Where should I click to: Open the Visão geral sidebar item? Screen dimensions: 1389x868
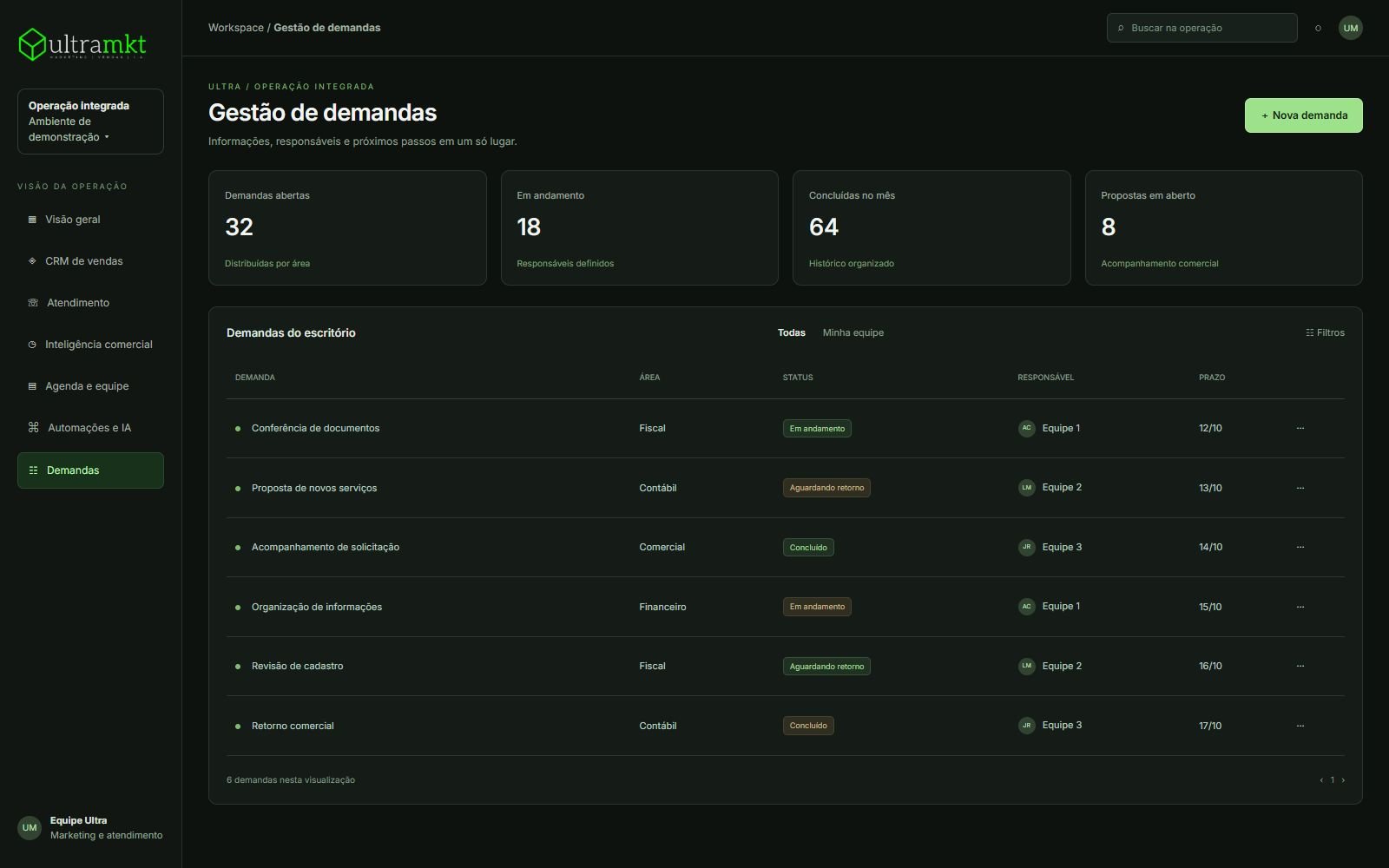(x=90, y=220)
